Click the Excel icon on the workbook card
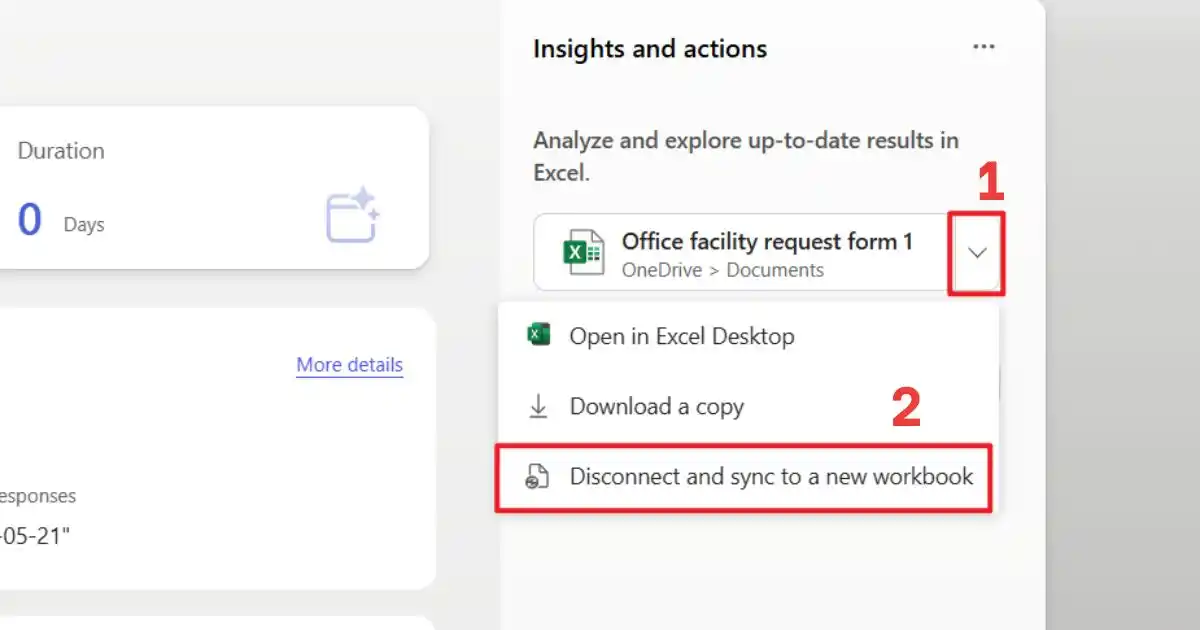This screenshot has width=1200, height=630. coord(585,253)
